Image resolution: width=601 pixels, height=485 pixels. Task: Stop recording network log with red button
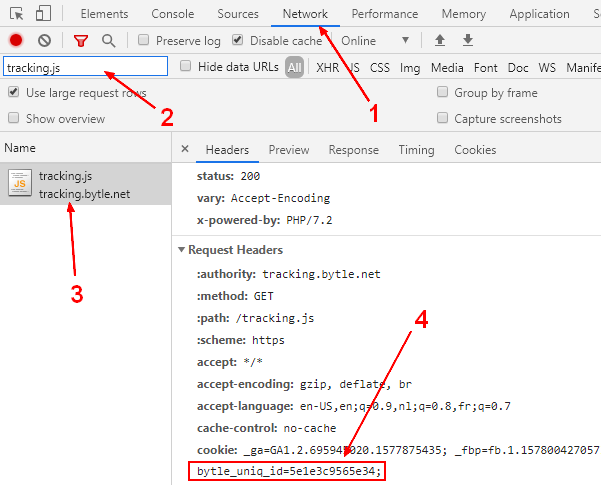tap(16, 41)
